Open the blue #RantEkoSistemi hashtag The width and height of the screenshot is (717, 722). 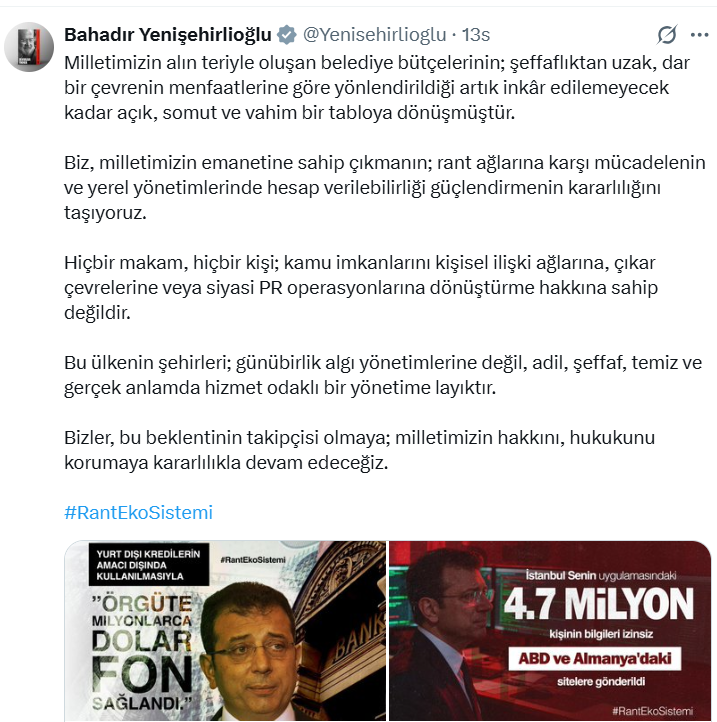[x=139, y=512]
